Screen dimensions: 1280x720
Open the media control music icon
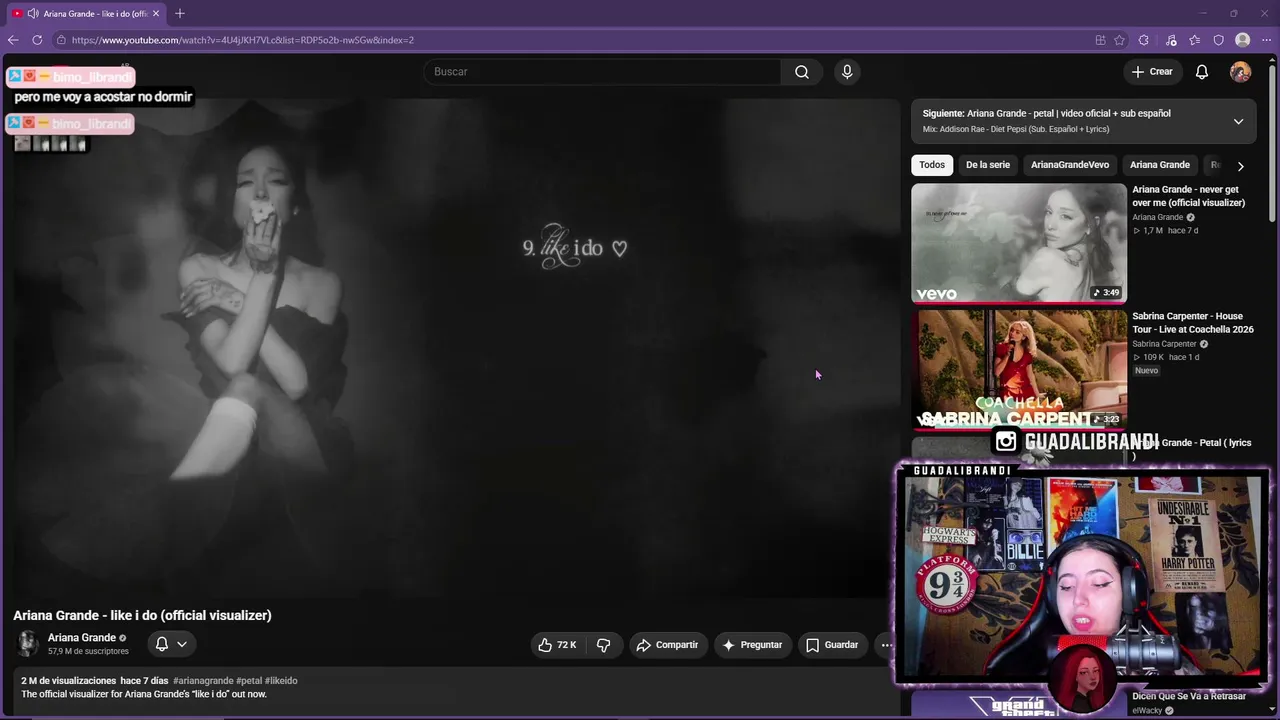[x=1171, y=40]
